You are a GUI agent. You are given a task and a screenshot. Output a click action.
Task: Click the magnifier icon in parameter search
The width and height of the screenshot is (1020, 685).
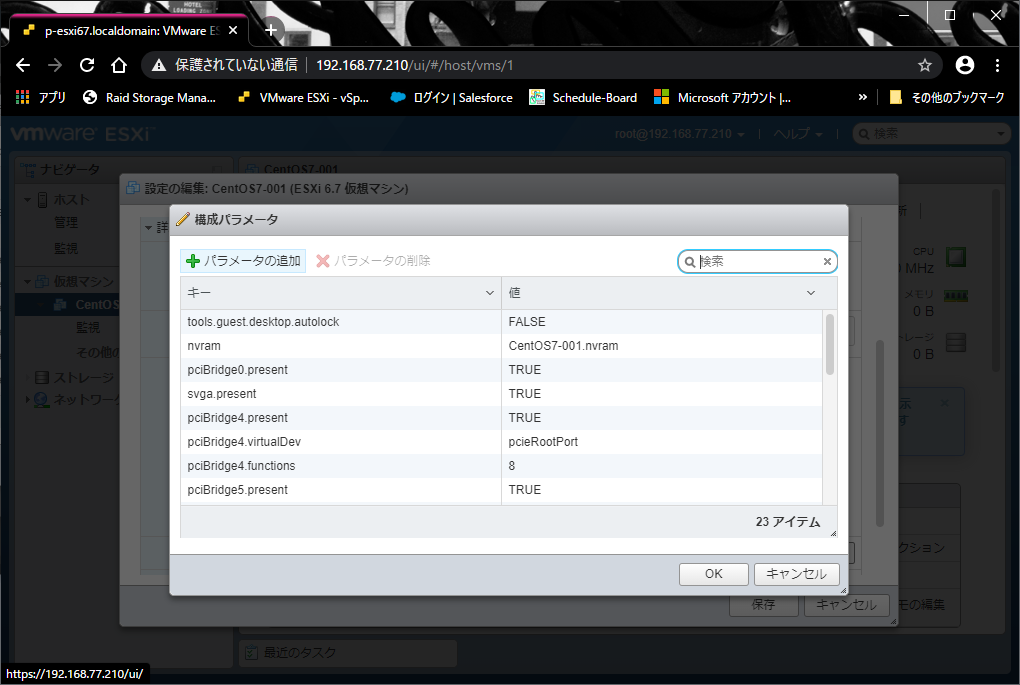[x=690, y=262]
